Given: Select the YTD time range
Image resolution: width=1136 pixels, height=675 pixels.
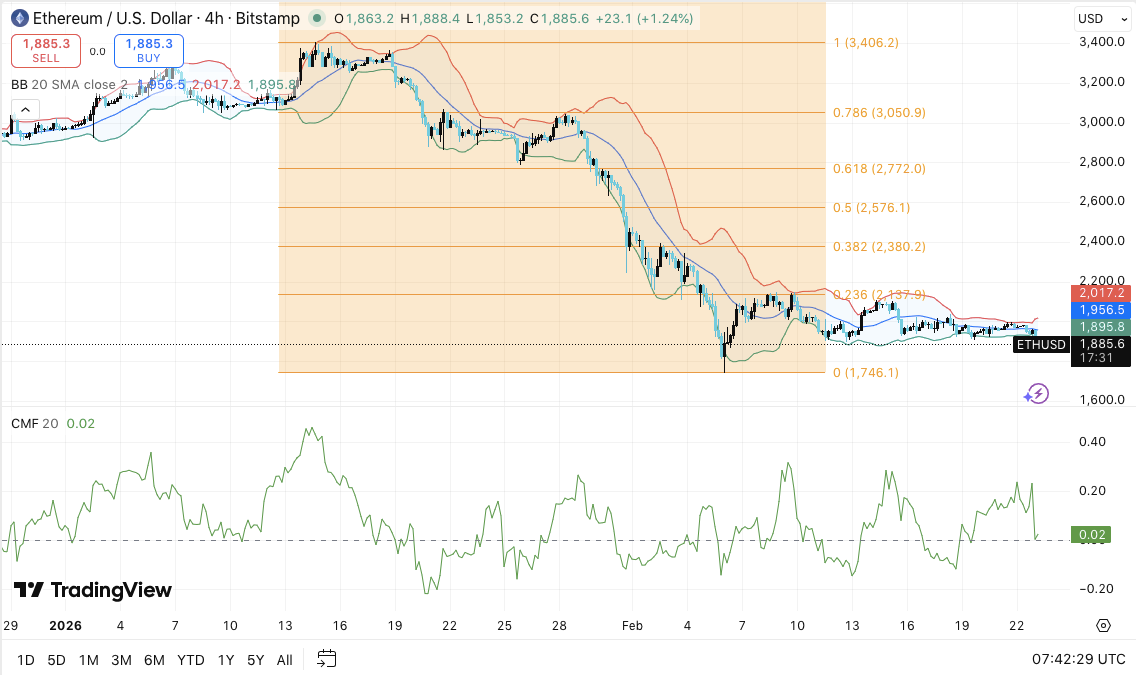Looking at the screenshot, I should point(190,659).
